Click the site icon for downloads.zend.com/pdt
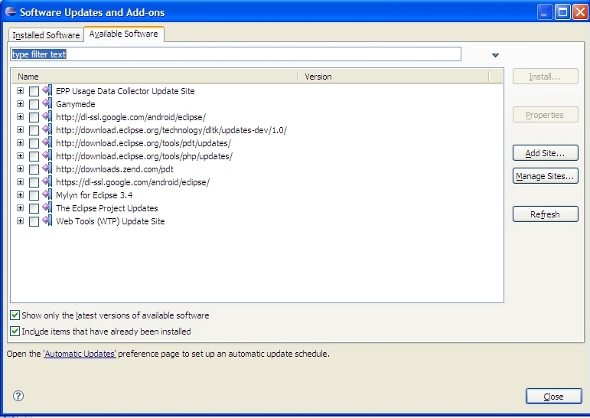 click(x=47, y=169)
